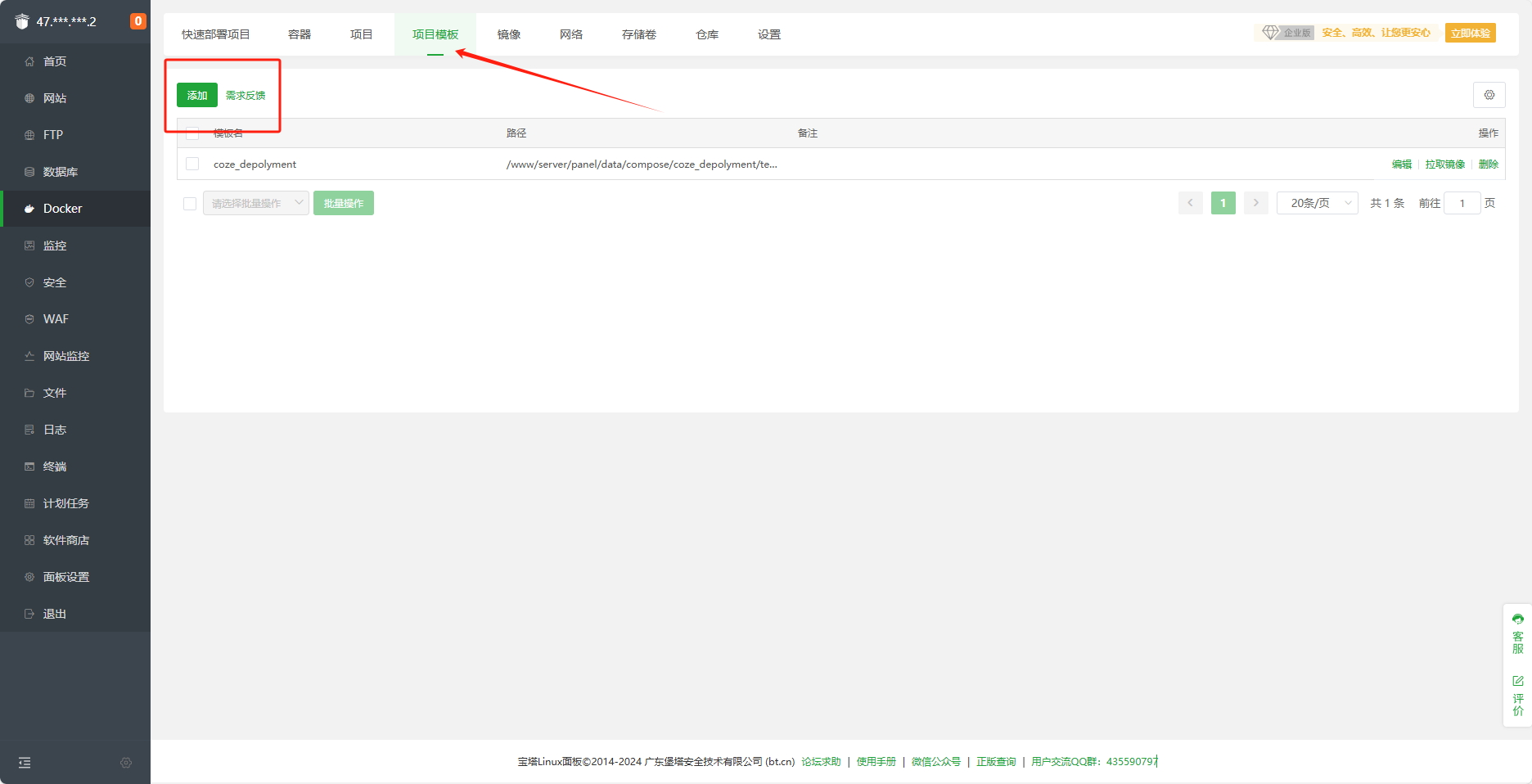Select the 网站监控 chart icon

pyautogui.click(x=29, y=356)
